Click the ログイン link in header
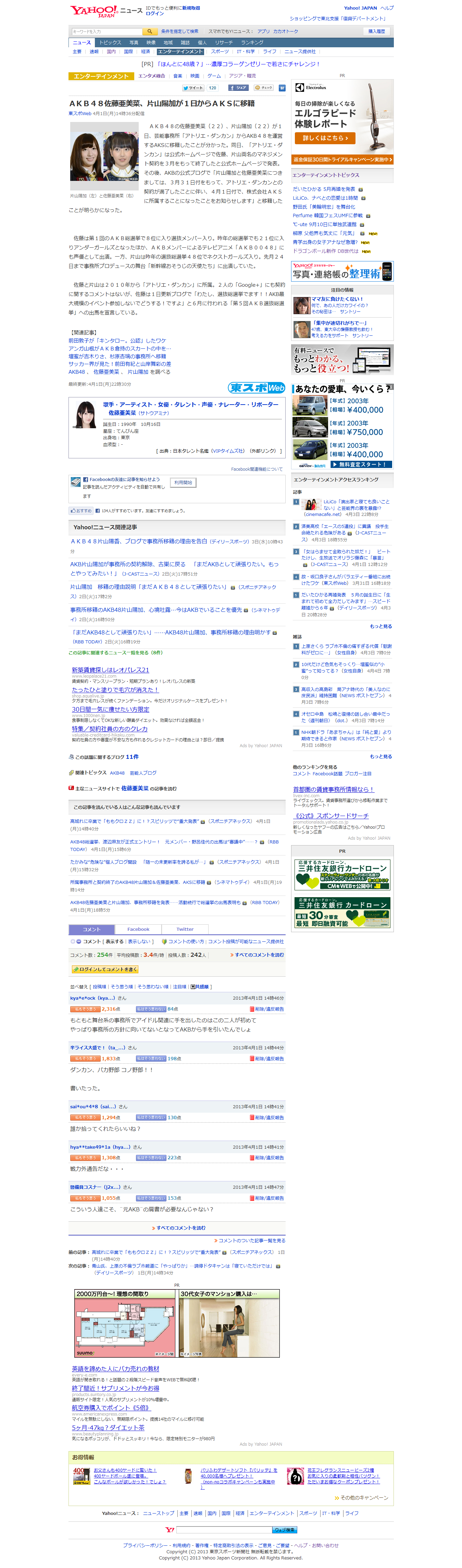The width and height of the screenshot is (462, 1568). pyautogui.click(x=154, y=13)
